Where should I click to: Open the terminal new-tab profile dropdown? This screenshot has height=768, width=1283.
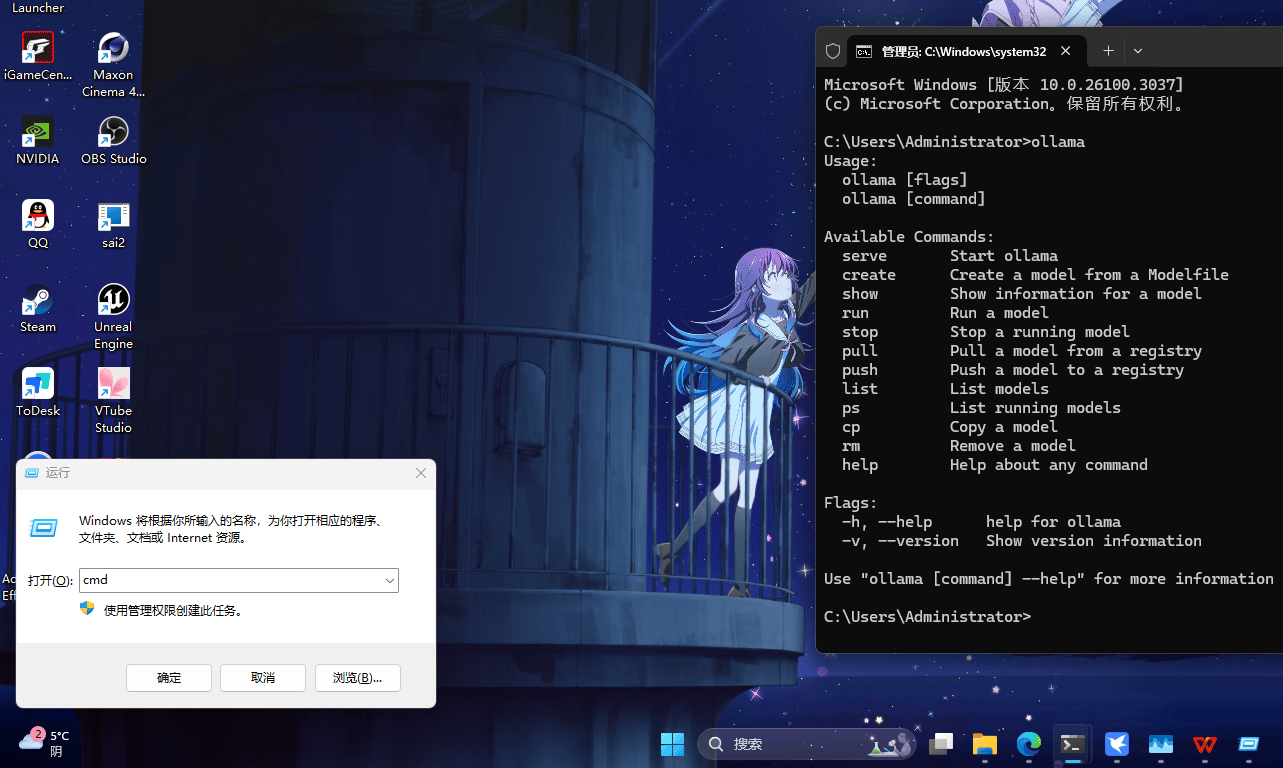1138,51
